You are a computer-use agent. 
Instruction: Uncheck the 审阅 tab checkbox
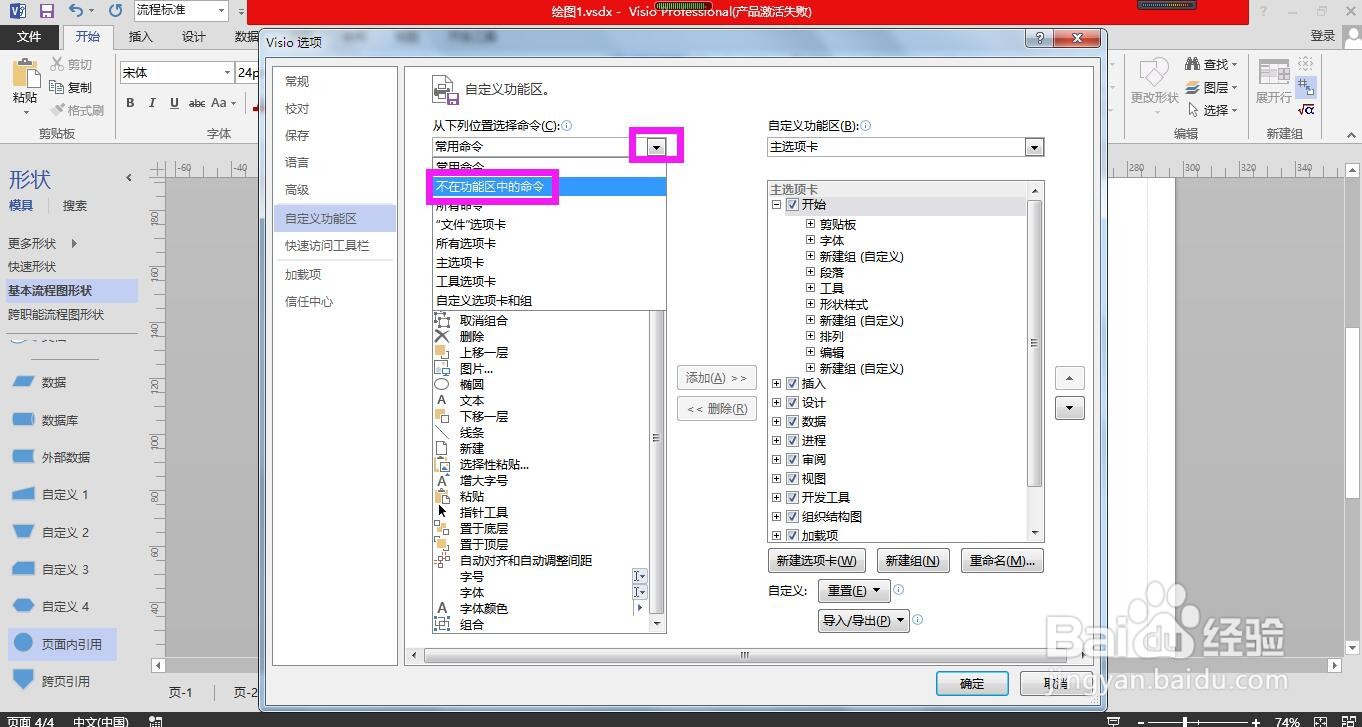coord(792,459)
